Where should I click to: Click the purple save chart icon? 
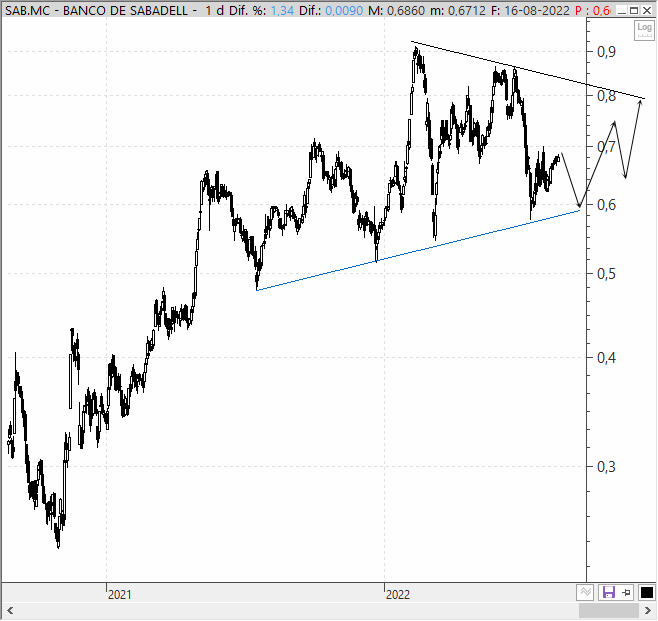[608, 592]
